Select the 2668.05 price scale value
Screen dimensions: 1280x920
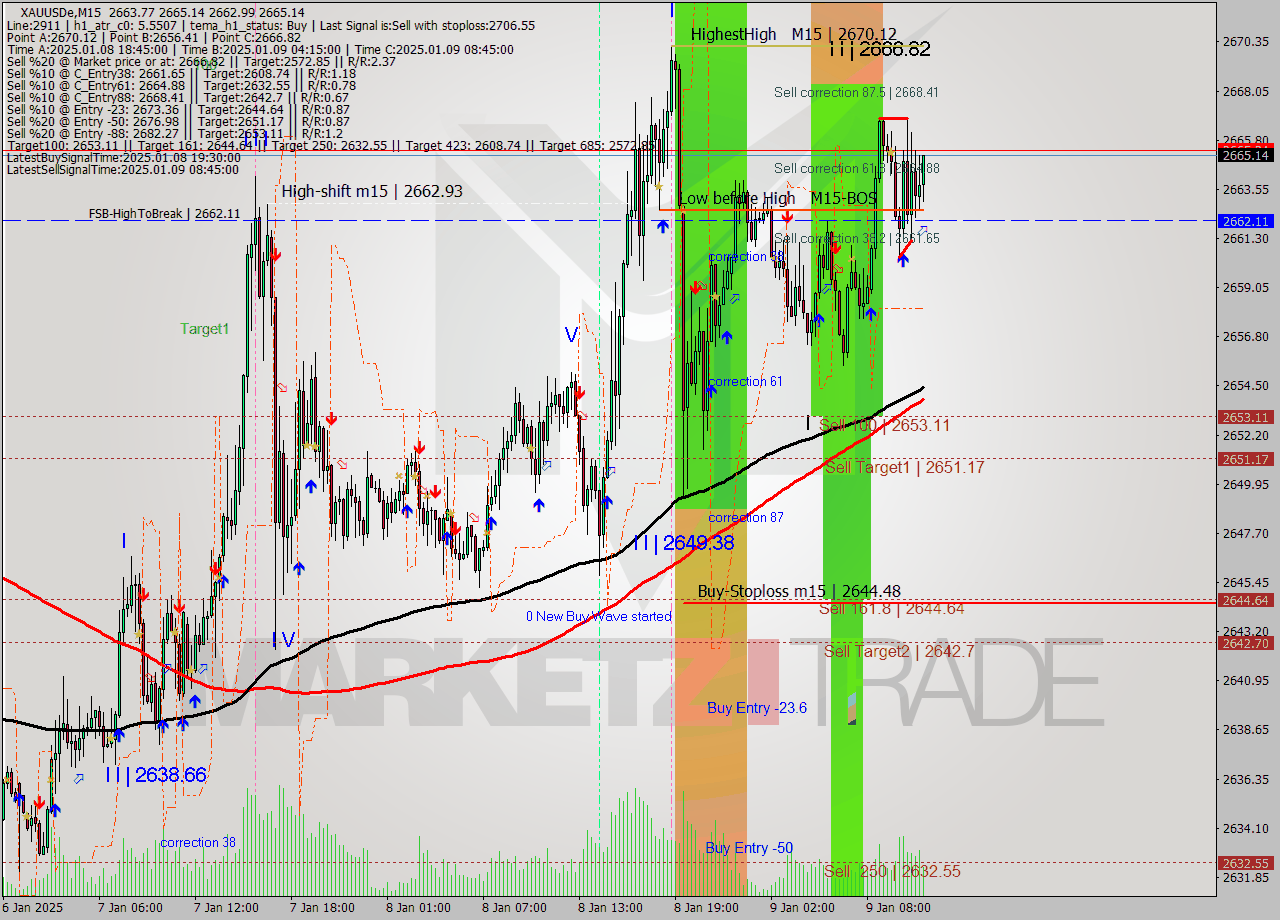[x=1246, y=91]
